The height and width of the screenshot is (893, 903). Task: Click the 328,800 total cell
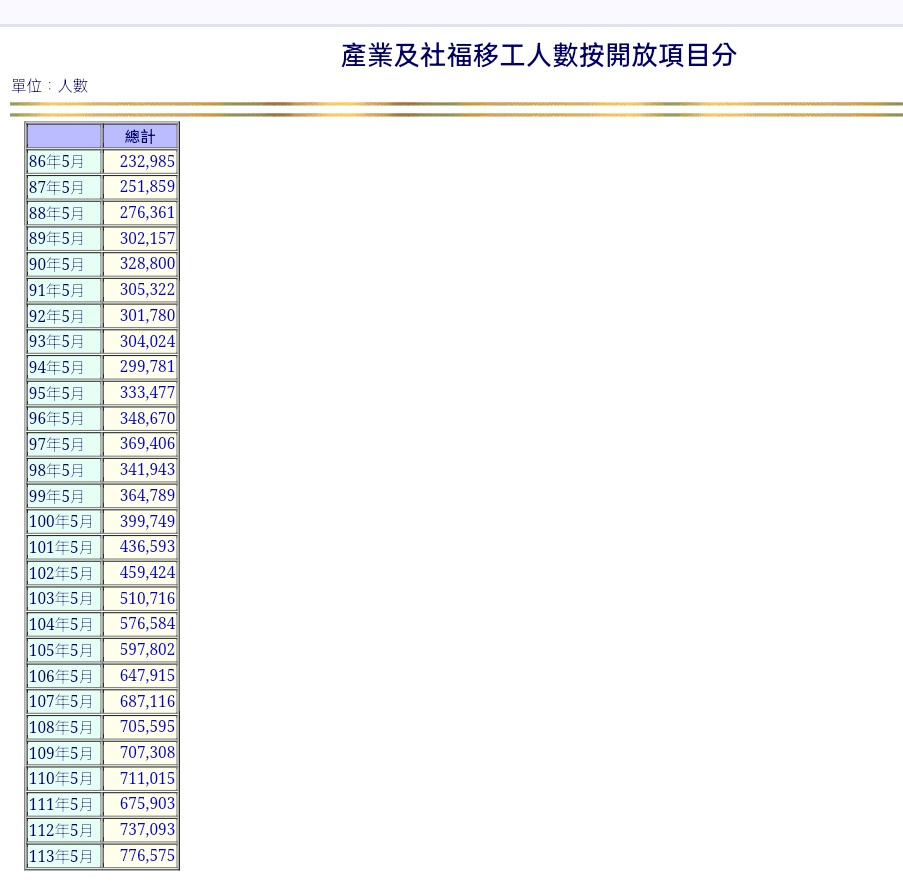pyautogui.click(x=146, y=264)
